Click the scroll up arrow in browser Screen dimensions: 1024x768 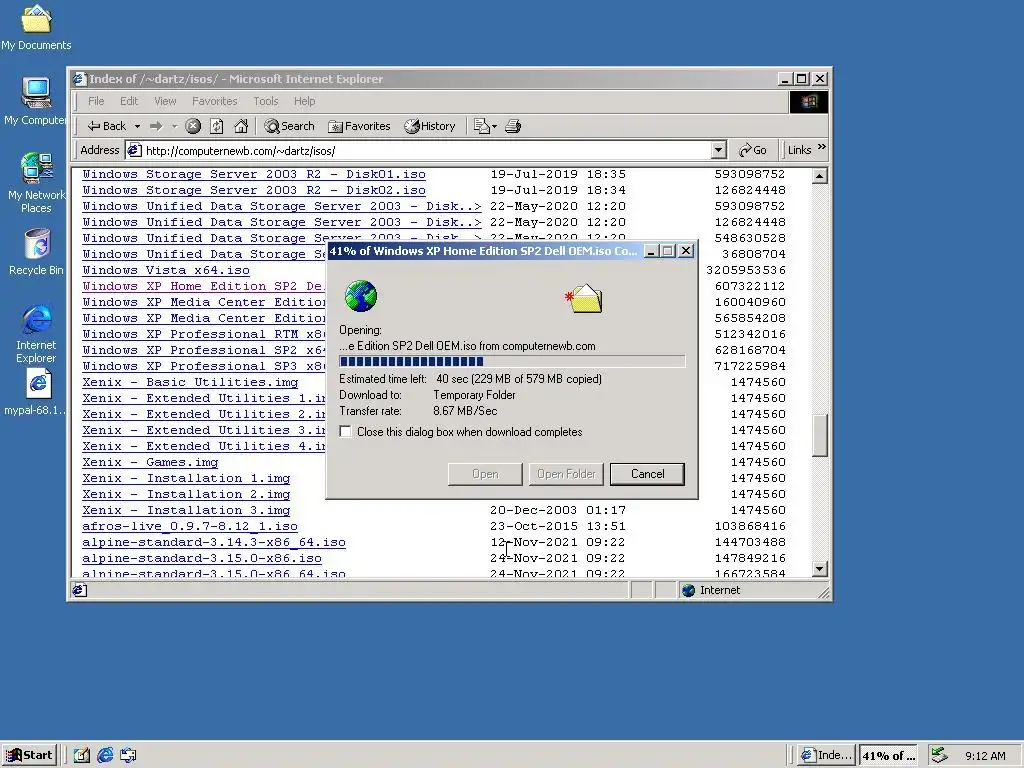(820, 176)
